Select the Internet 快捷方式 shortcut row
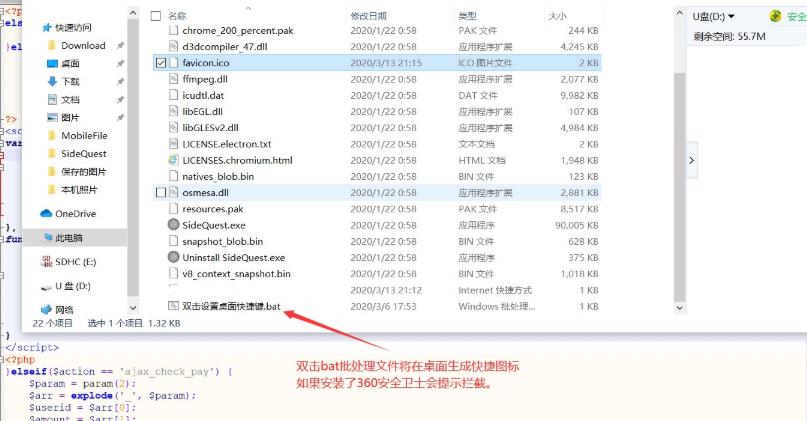This screenshot has height=421, width=807. tap(377, 290)
